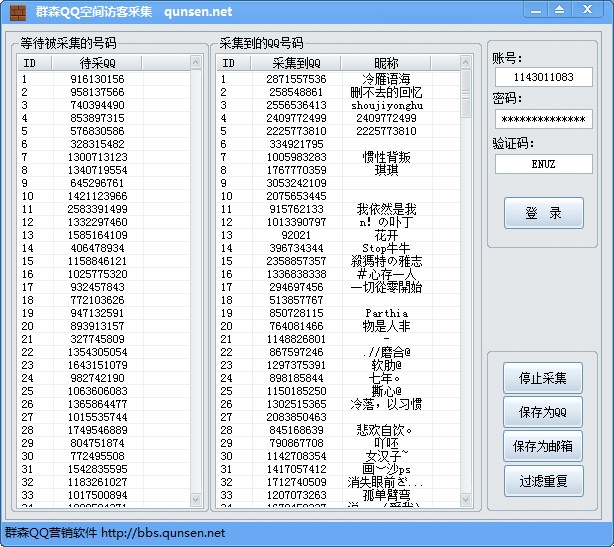
Task: Click the 待采QQ column header
Action: coord(97,63)
